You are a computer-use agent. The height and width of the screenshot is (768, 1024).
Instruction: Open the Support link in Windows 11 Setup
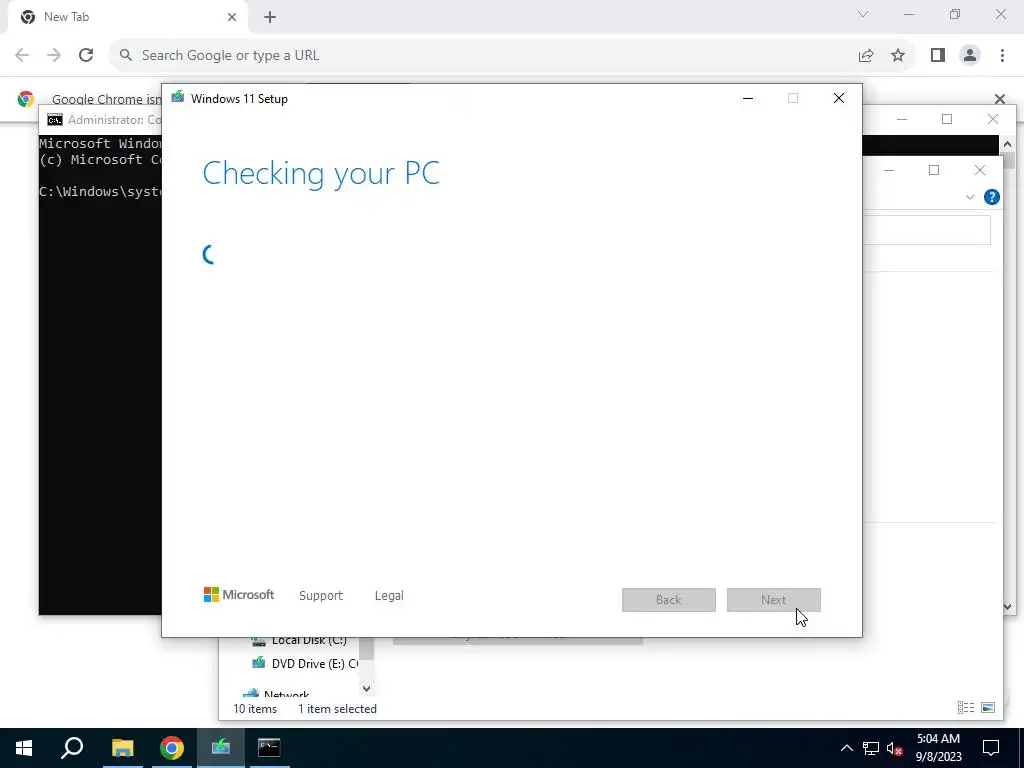[321, 596]
